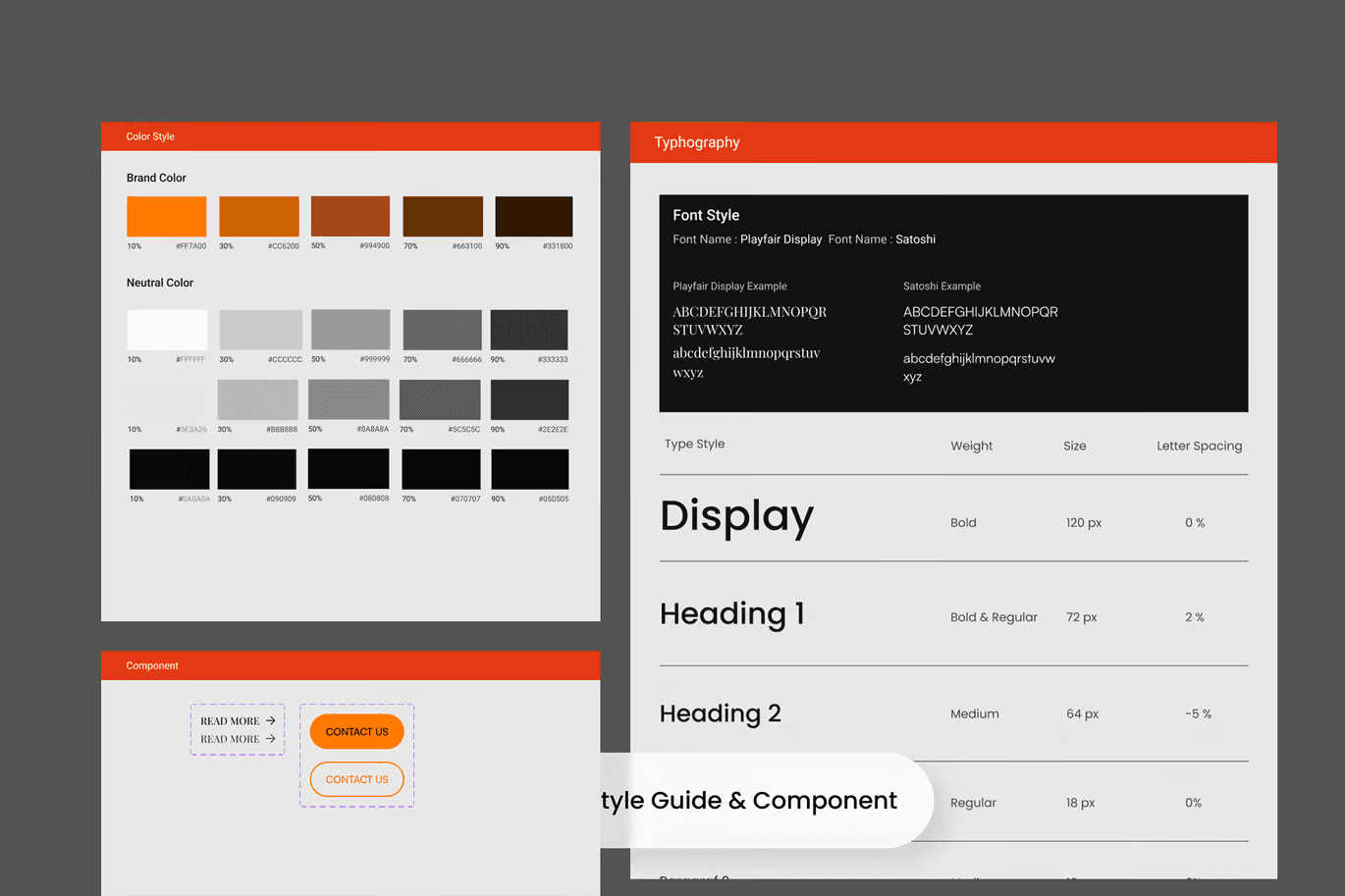Click the #331800 hex code label
Screen dimensions: 1345x896
pyautogui.click(x=558, y=246)
